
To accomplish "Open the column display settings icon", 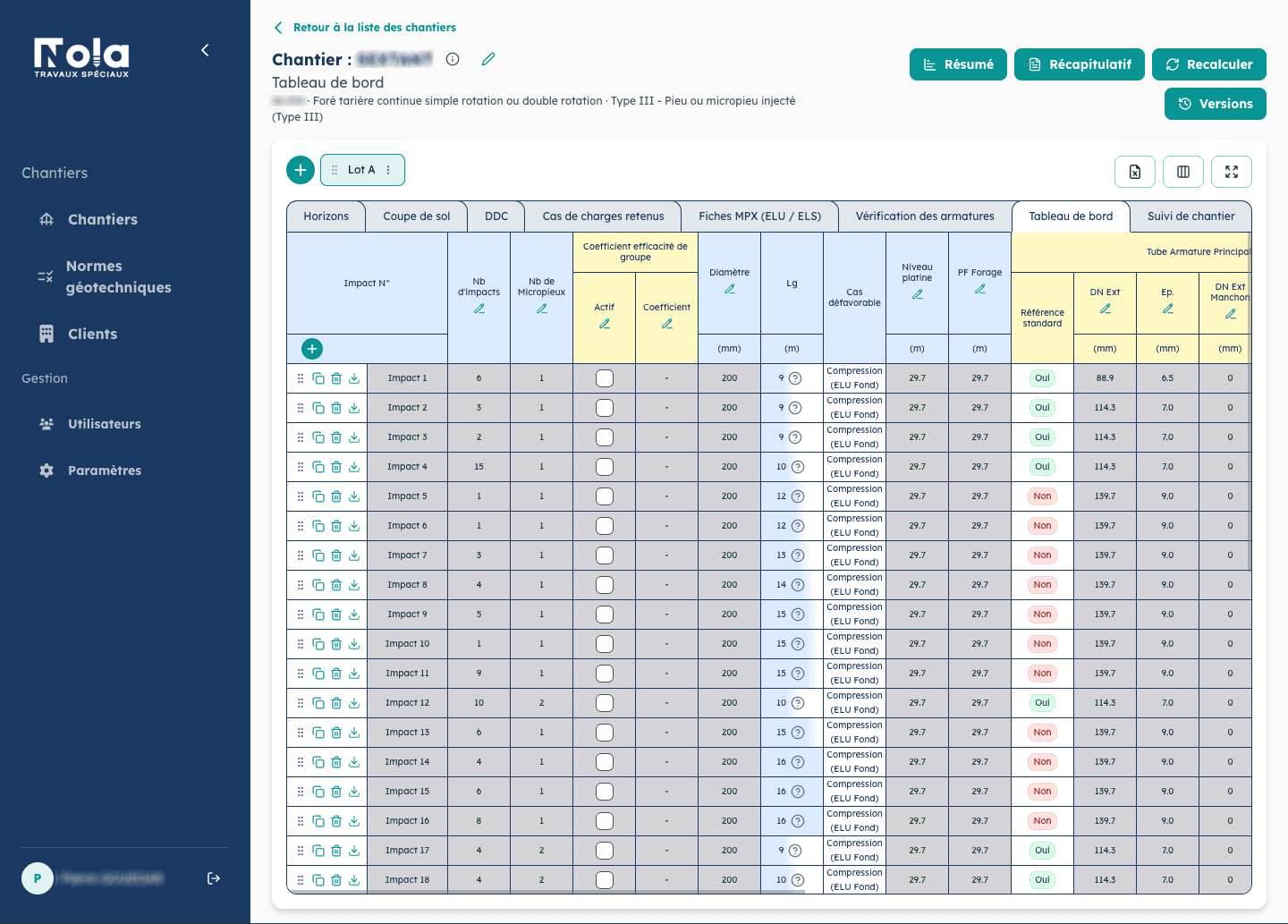I will [x=1183, y=172].
